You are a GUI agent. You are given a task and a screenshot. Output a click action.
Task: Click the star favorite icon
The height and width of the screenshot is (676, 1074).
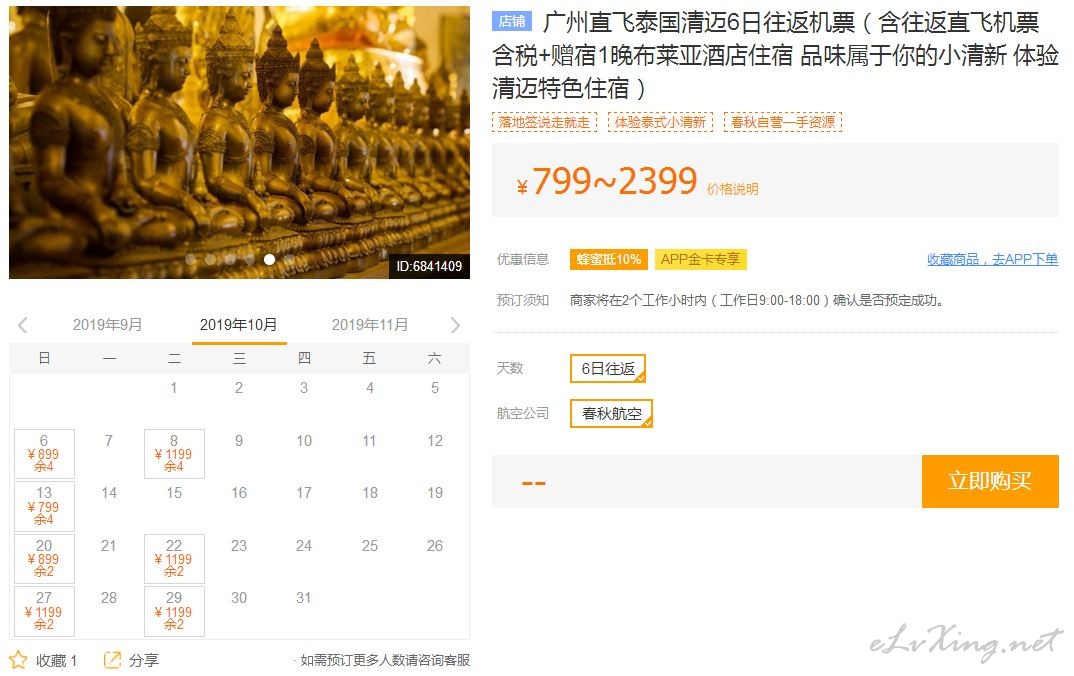[18, 660]
